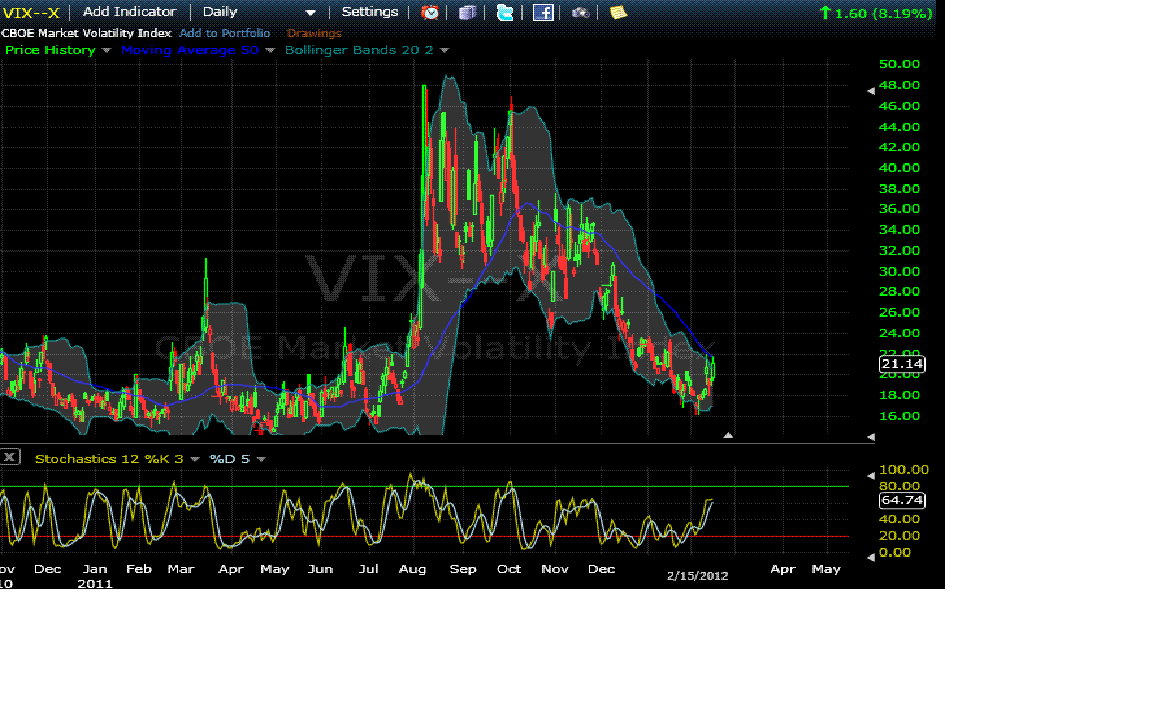Open the alarm clock alerts icon
The height and width of the screenshot is (718, 1155).
tap(430, 12)
